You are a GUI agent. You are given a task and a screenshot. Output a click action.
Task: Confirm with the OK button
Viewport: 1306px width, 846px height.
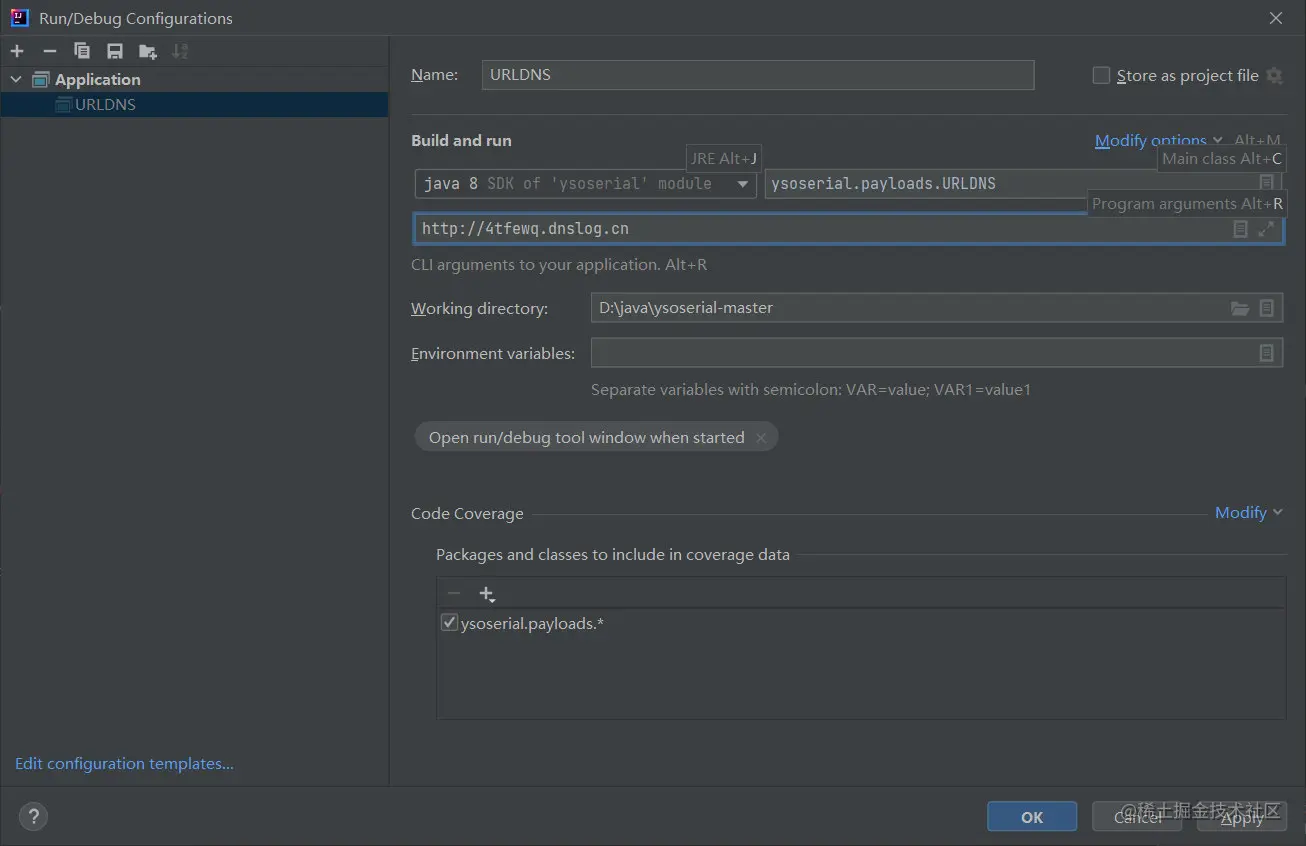1032,817
